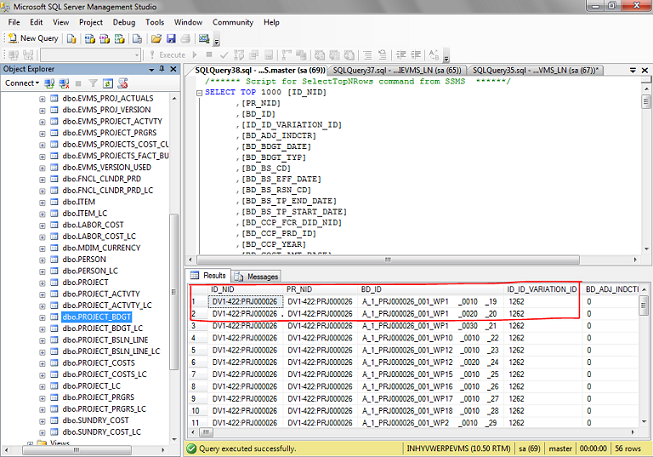Expand the dbo.LABOR_COST table node
Viewport: 653px width, 457px height.
pyautogui.click(x=43, y=224)
